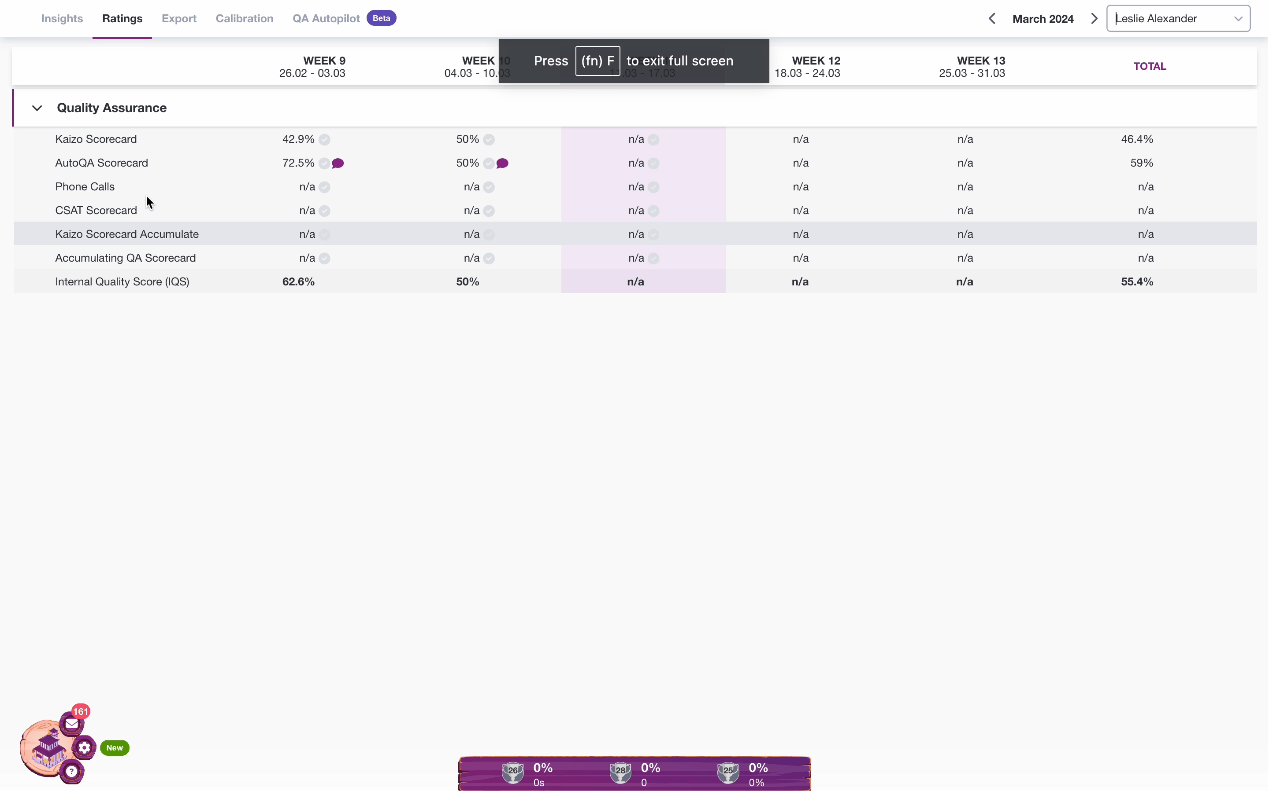Screen dimensions: 1268x792
Task: Open the purple comment bubble on AutoQA 50% score
Action: click(502, 163)
